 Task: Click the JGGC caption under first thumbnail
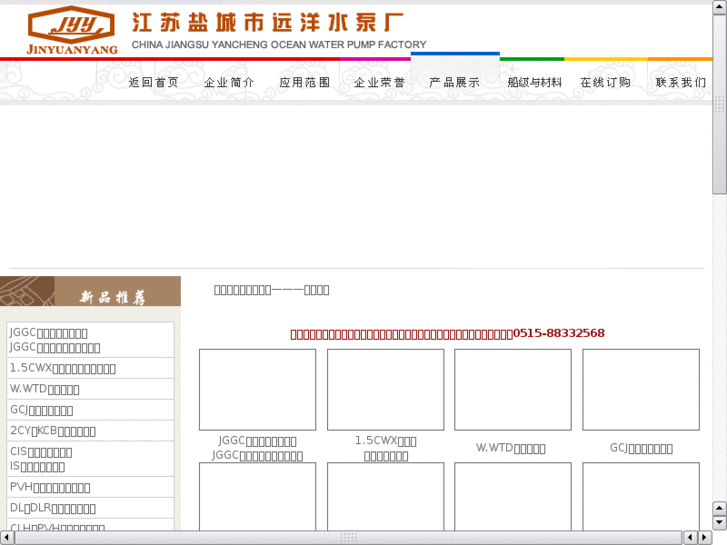pyautogui.click(x=257, y=448)
